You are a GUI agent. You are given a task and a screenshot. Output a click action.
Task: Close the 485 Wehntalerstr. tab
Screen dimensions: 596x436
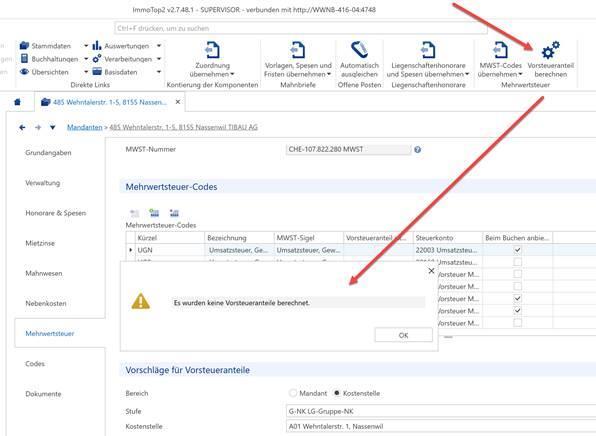click(x=178, y=102)
